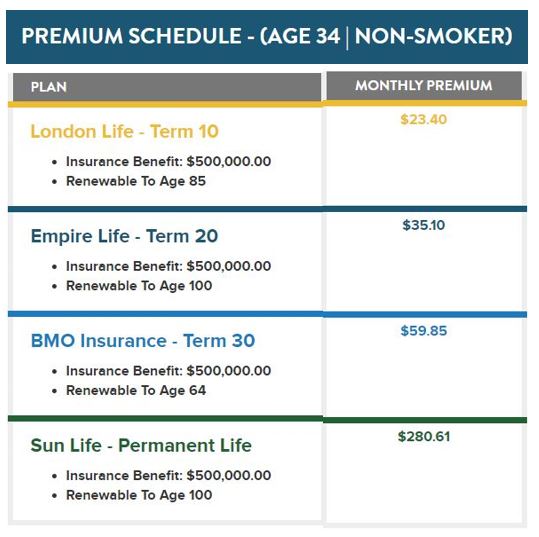This screenshot has width=539, height=537.
Task: Open the BMO Insurance - Term 30 plan
Action: pos(143,341)
